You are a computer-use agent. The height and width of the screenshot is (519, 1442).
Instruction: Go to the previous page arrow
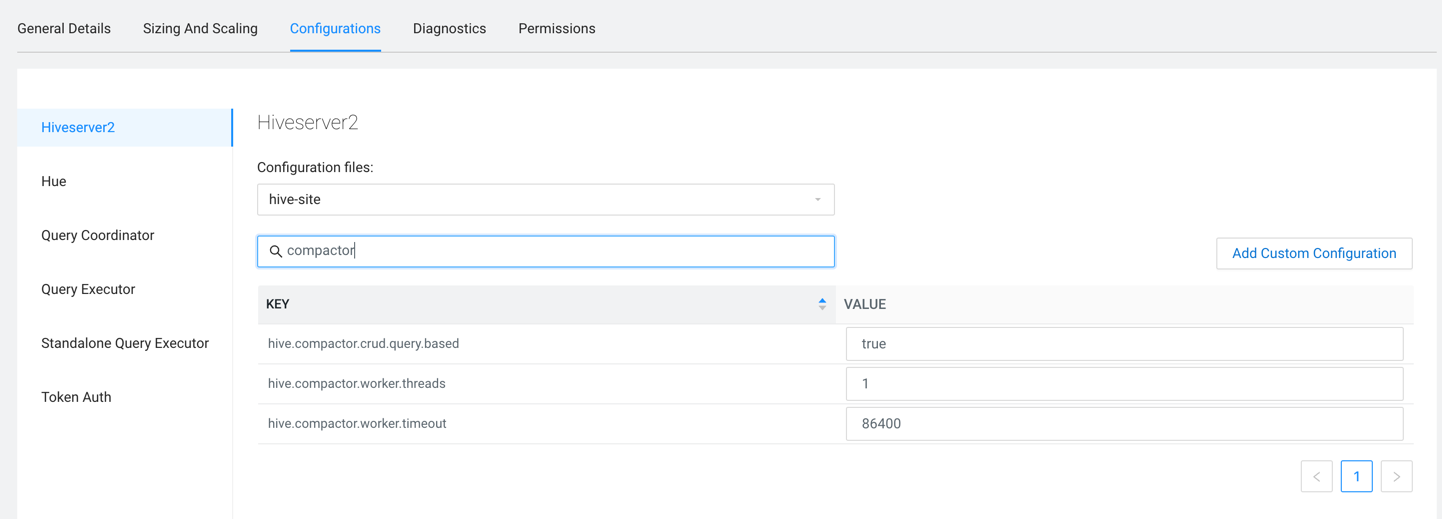tap(1316, 477)
